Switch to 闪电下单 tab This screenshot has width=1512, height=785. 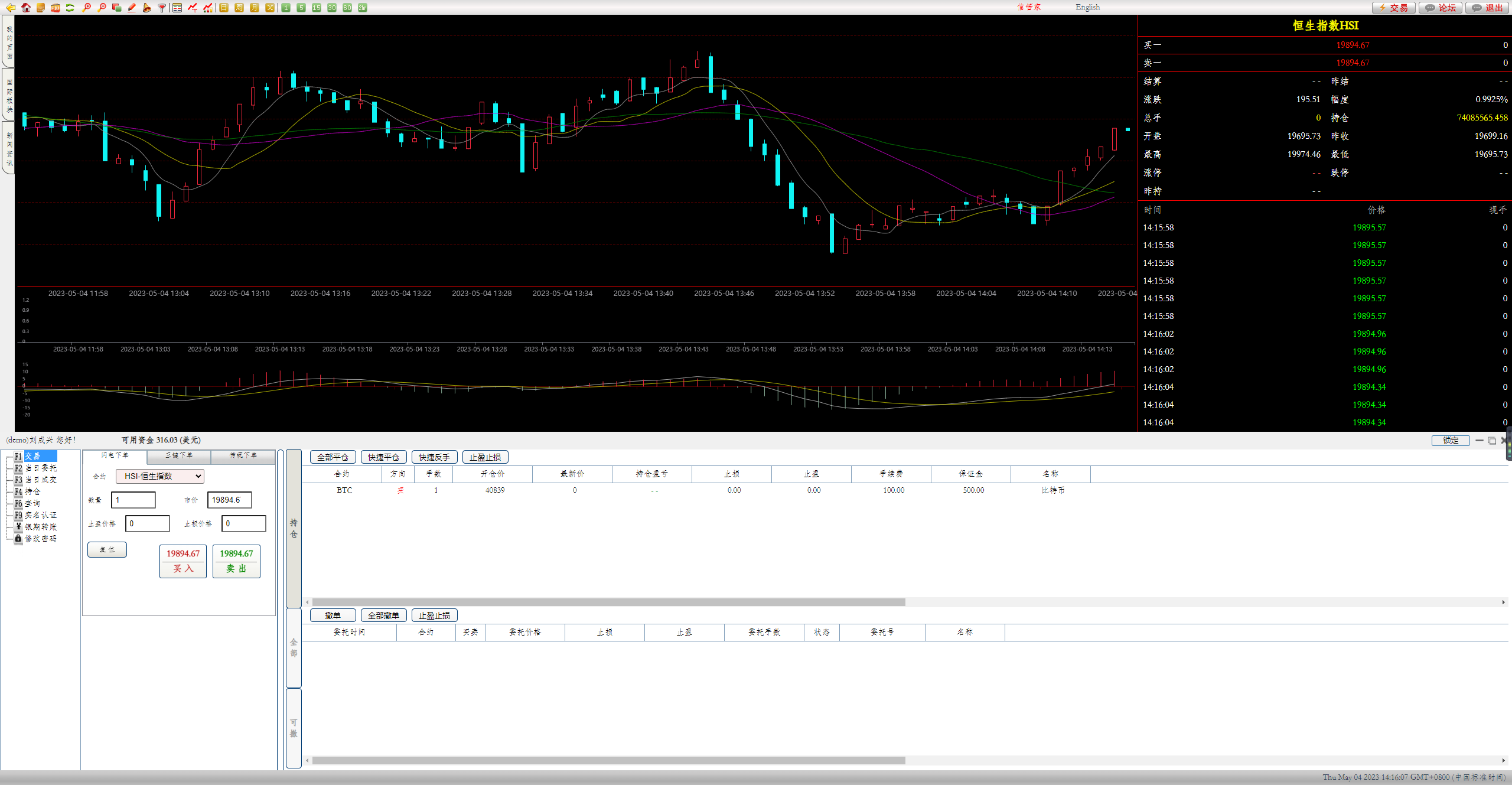pos(115,456)
